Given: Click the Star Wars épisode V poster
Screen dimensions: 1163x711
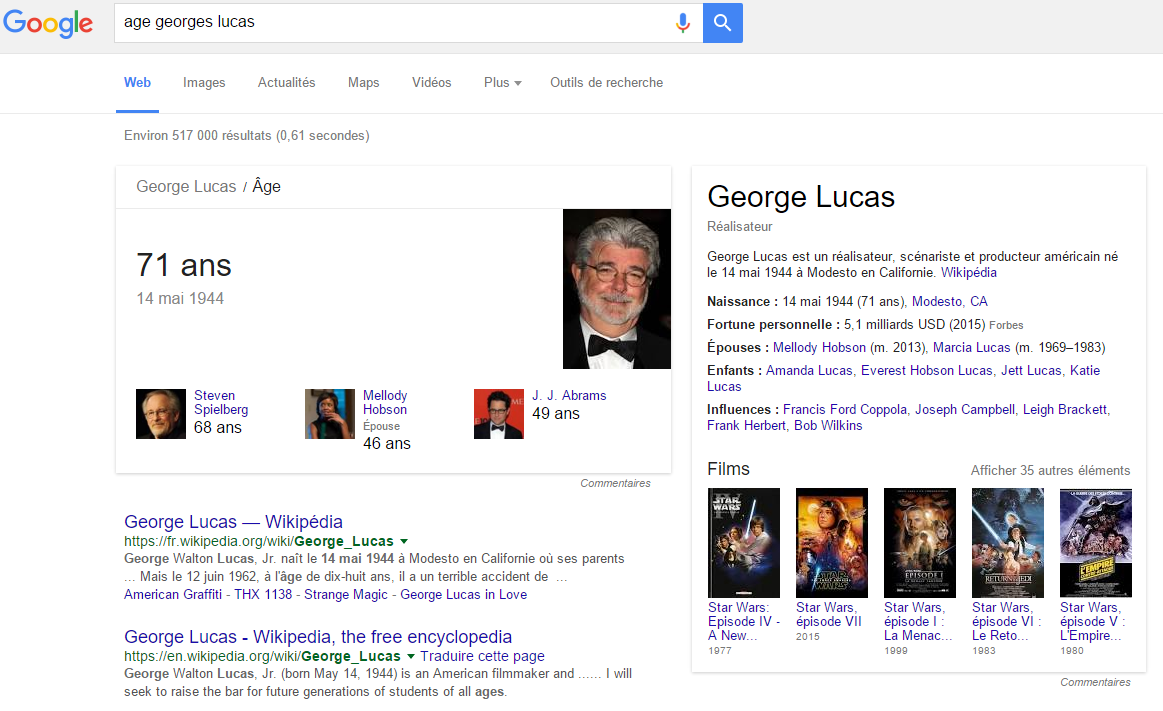Looking at the screenshot, I should 1096,543.
